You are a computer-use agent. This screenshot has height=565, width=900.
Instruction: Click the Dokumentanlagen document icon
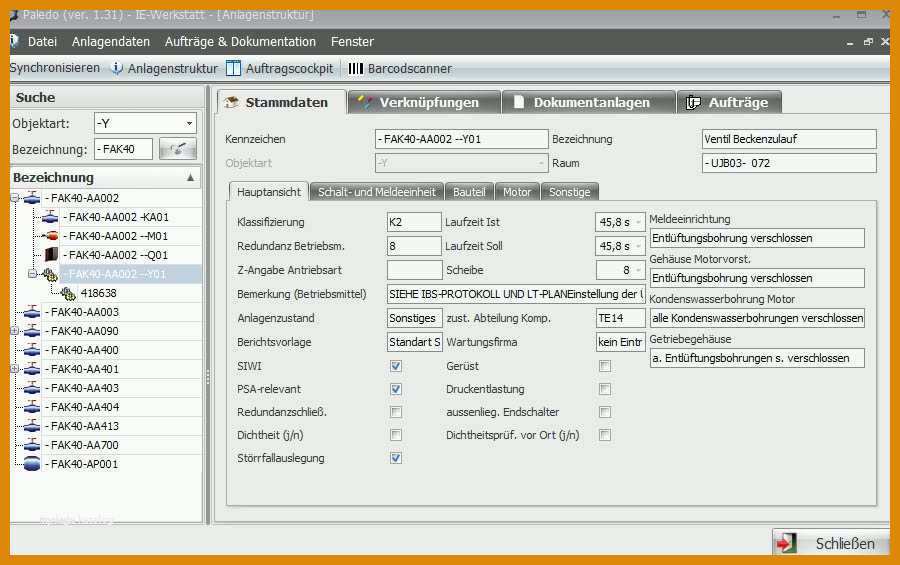click(518, 102)
